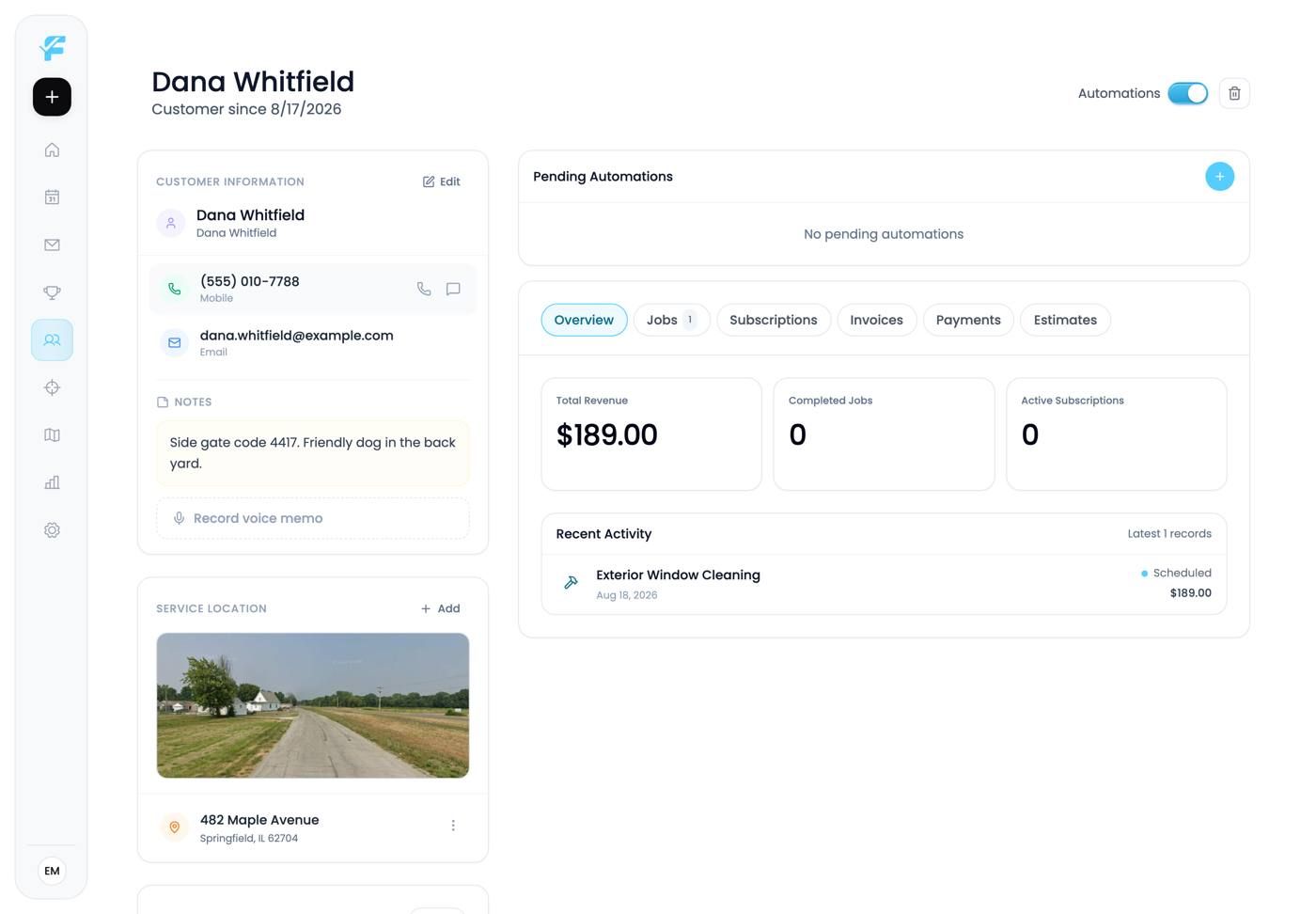Click the street view photo thumbnail
The width and height of the screenshot is (1316, 914).
(x=313, y=705)
